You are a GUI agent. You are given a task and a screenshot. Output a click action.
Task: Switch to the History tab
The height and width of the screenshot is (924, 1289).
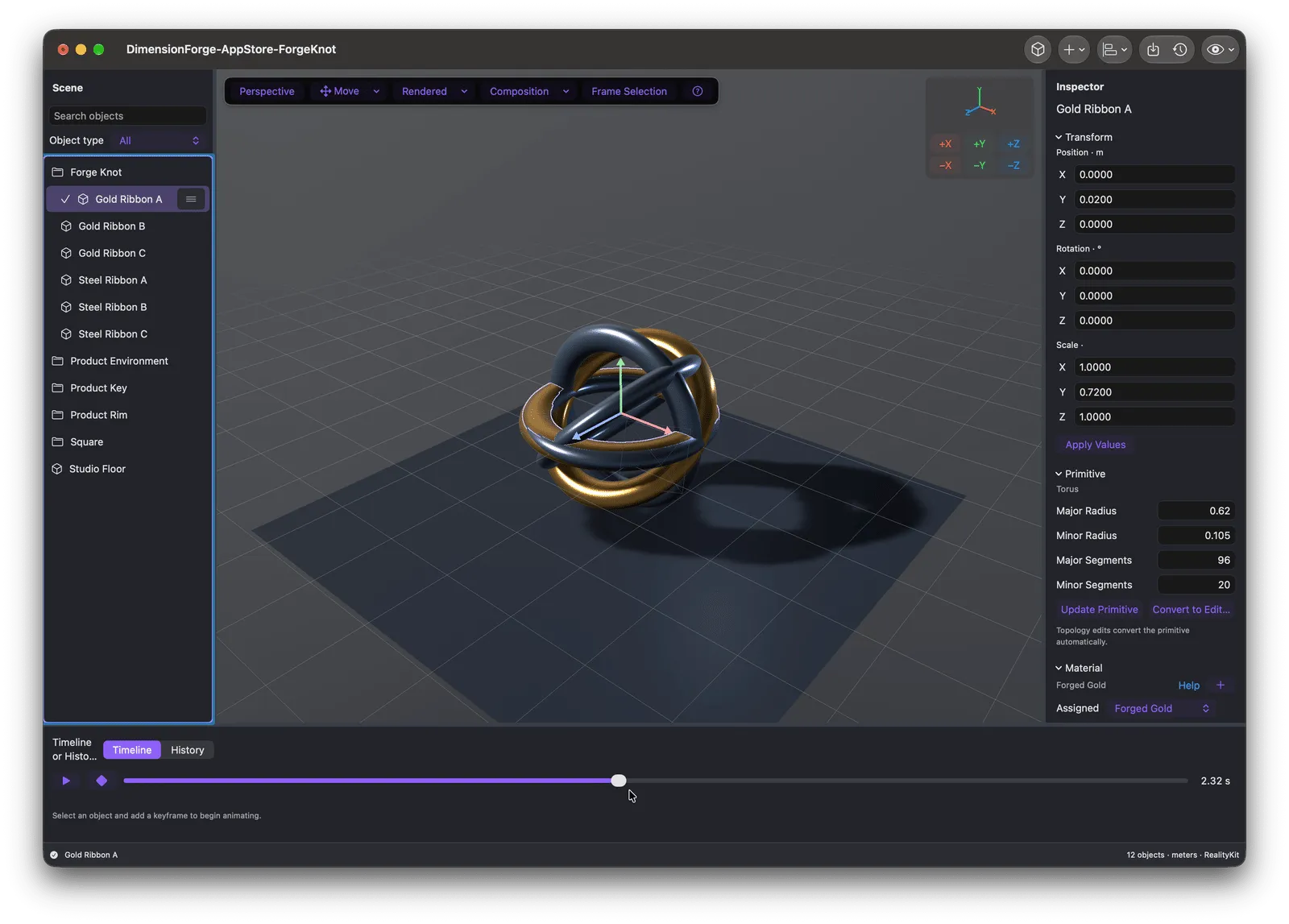click(188, 750)
